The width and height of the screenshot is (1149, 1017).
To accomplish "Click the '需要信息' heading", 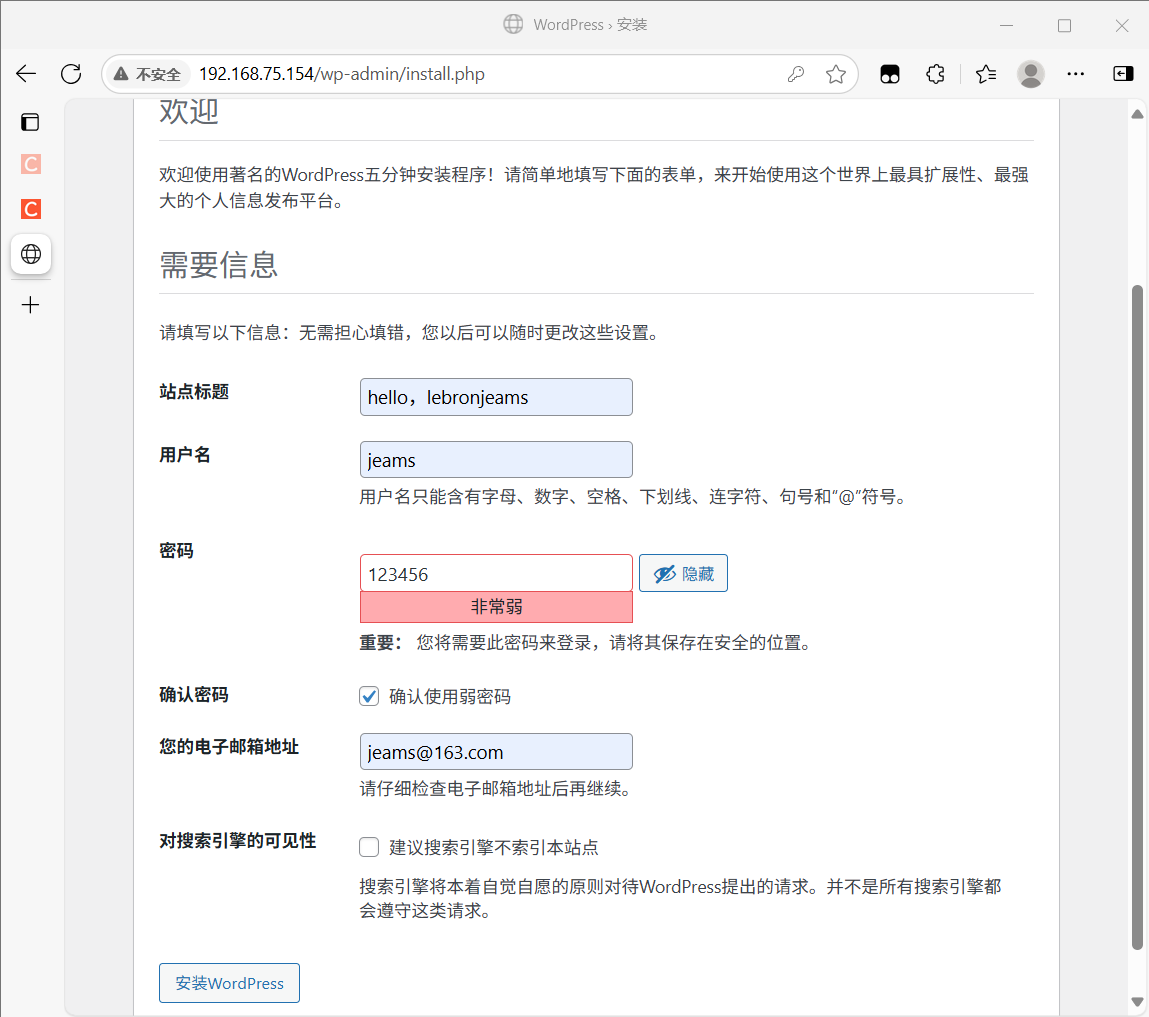I will click(218, 265).
